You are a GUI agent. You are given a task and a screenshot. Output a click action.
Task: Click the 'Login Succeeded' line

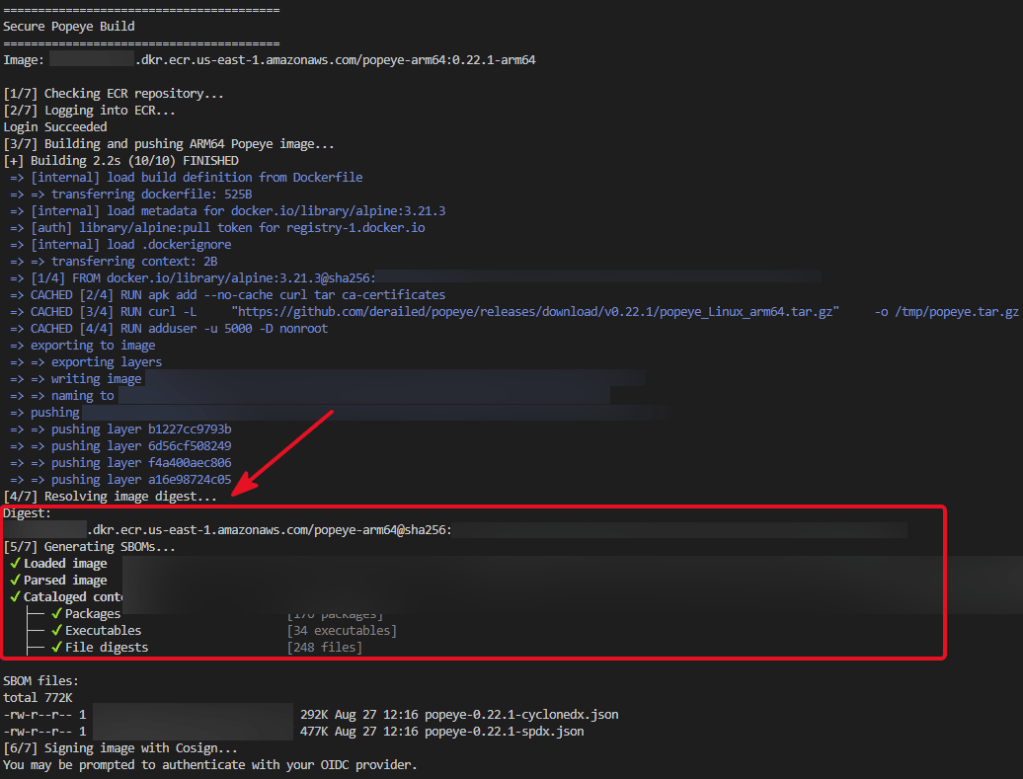point(55,127)
